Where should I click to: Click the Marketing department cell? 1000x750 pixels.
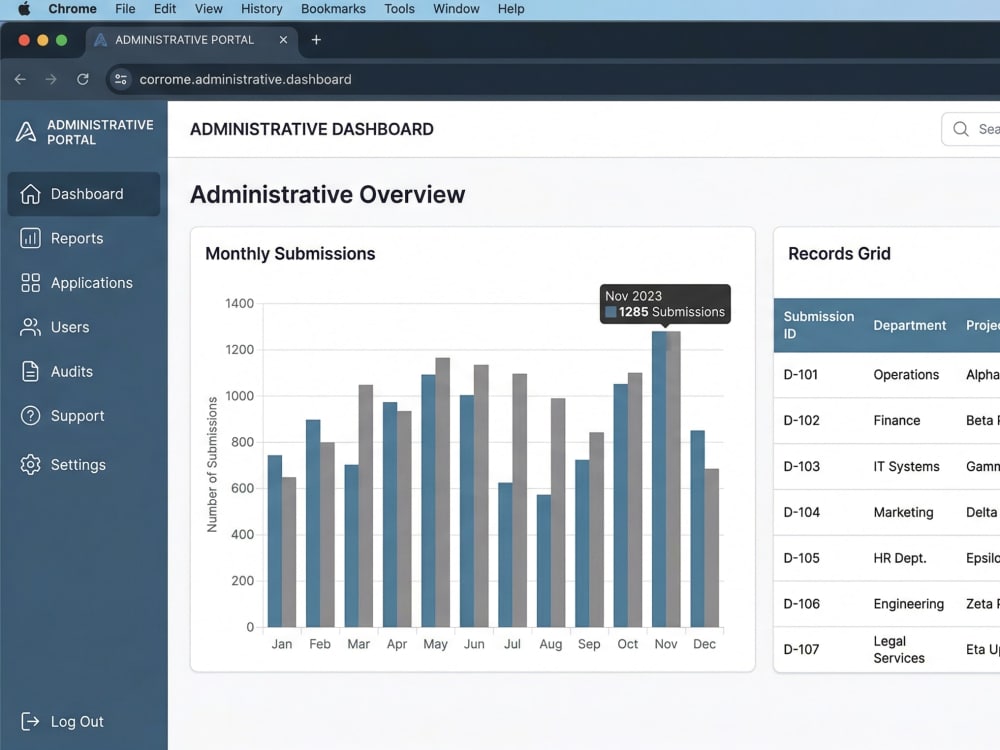pyautogui.click(x=903, y=512)
